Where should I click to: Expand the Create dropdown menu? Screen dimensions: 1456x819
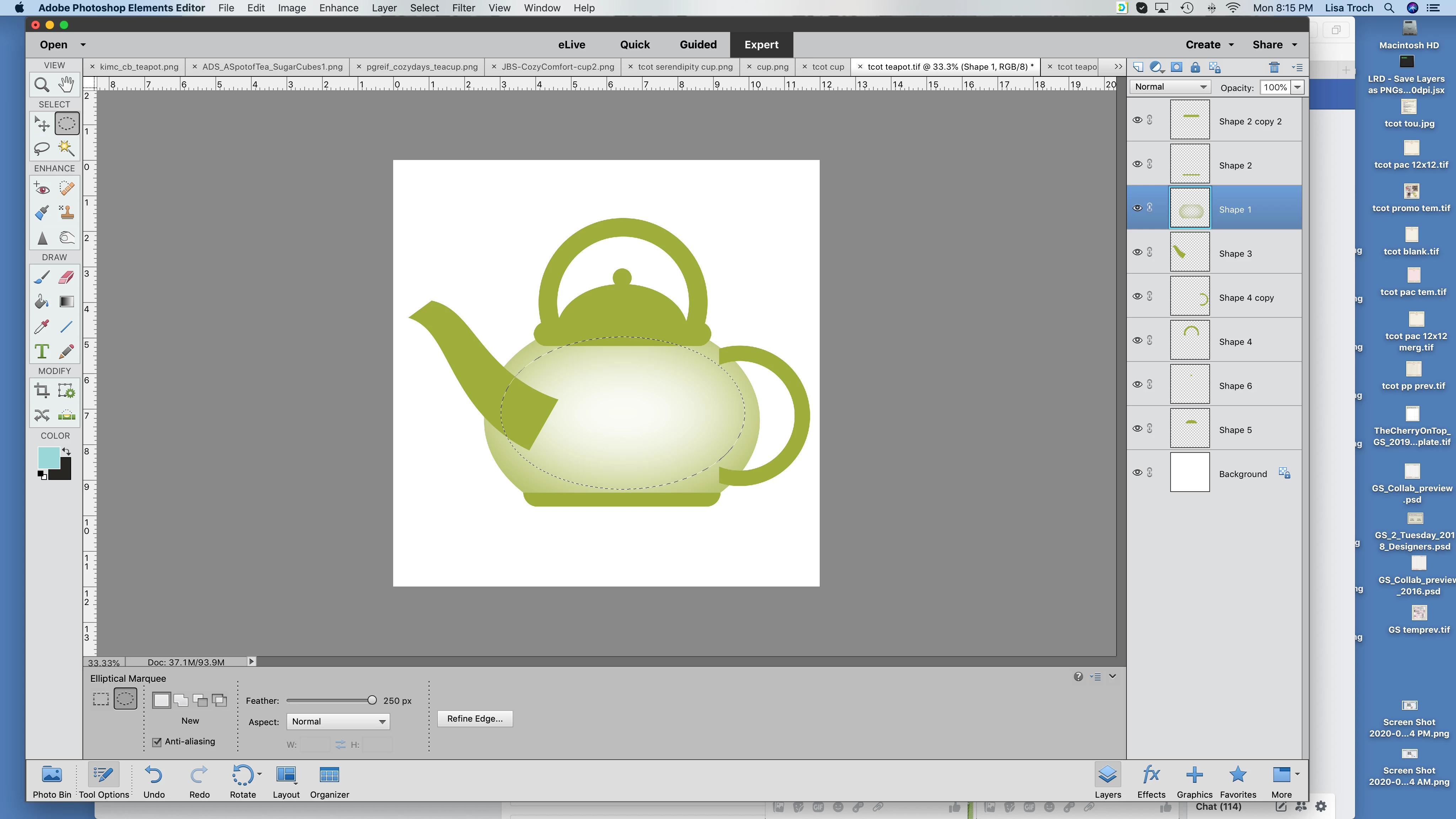[1209, 45]
